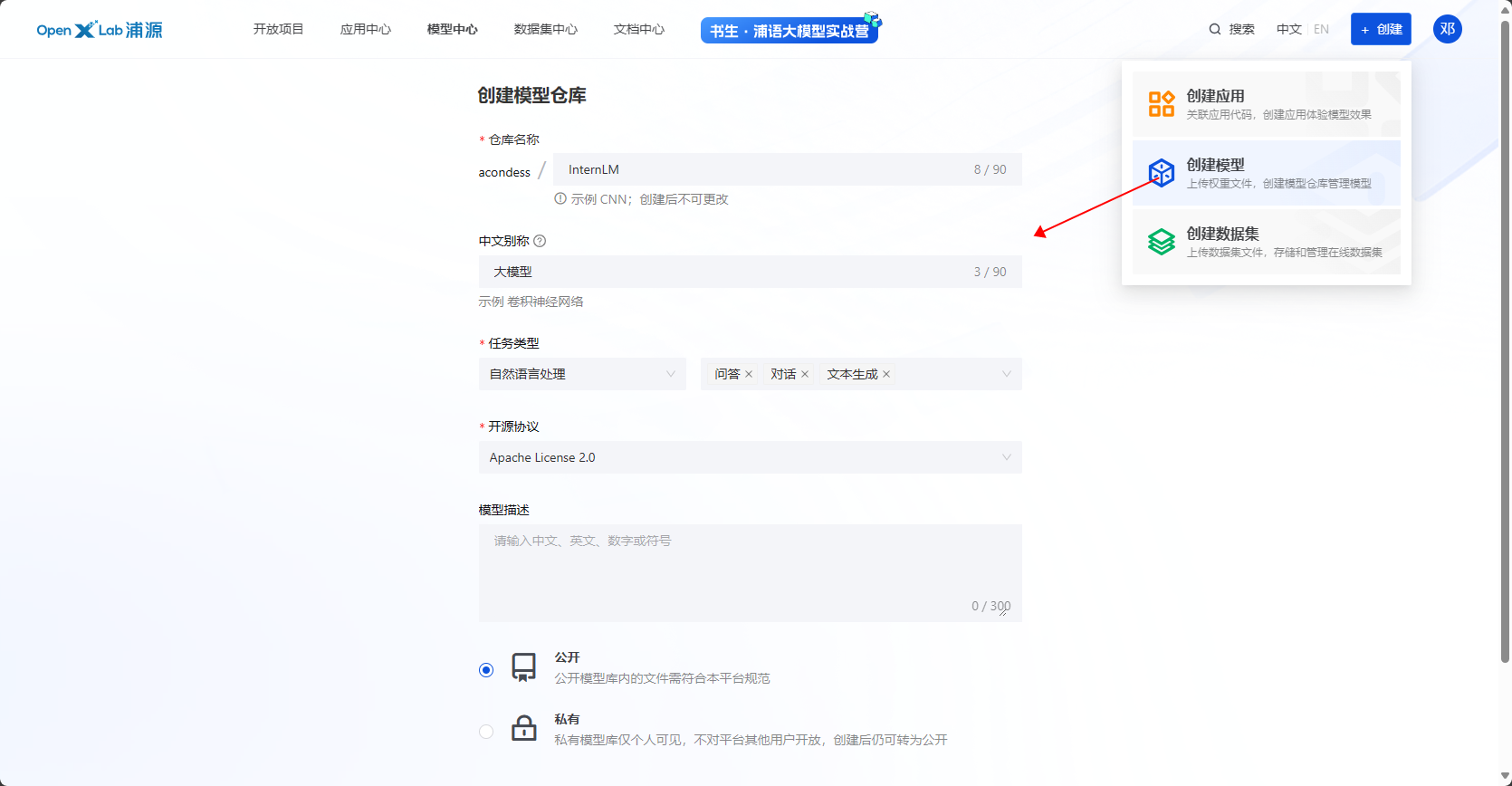This screenshot has width=1512, height=786.
Task: Click the 创建数据集 green layers icon
Action: pos(1161,242)
